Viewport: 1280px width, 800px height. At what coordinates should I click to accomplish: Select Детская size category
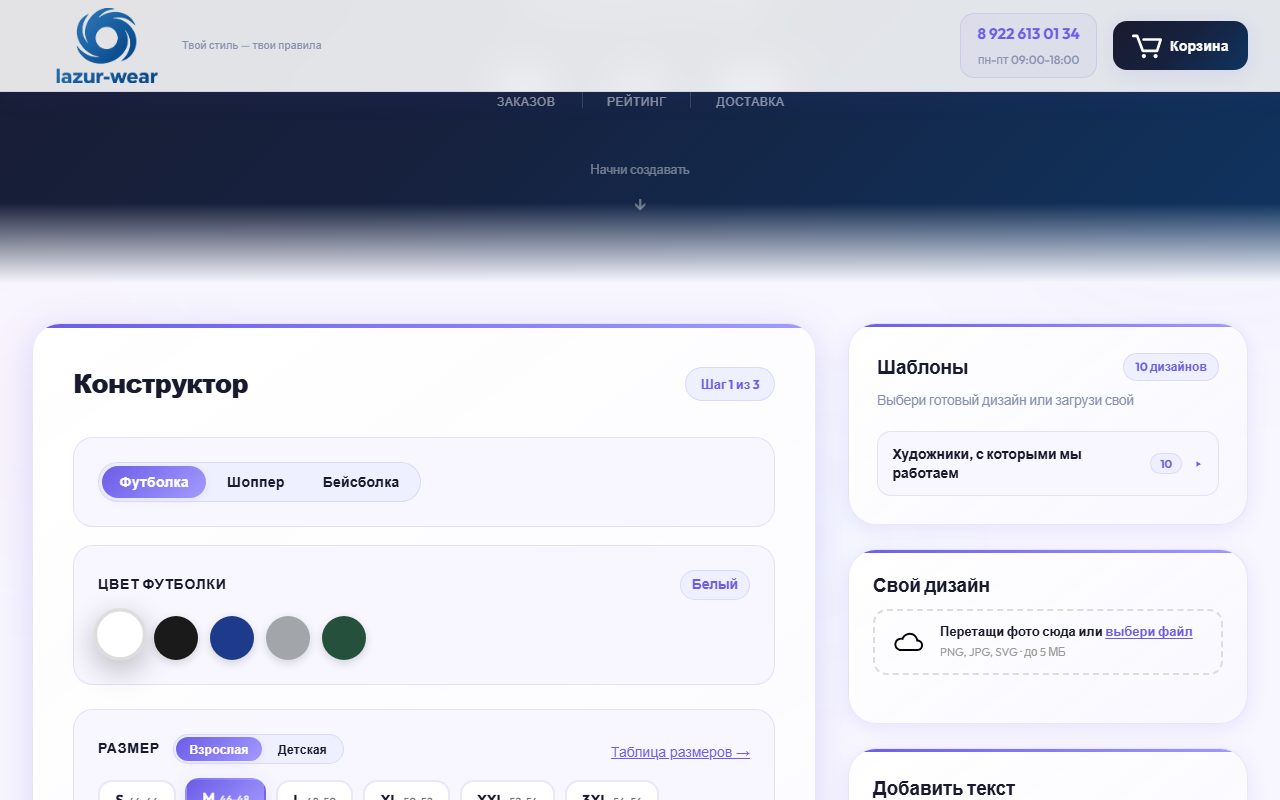click(x=302, y=749)
